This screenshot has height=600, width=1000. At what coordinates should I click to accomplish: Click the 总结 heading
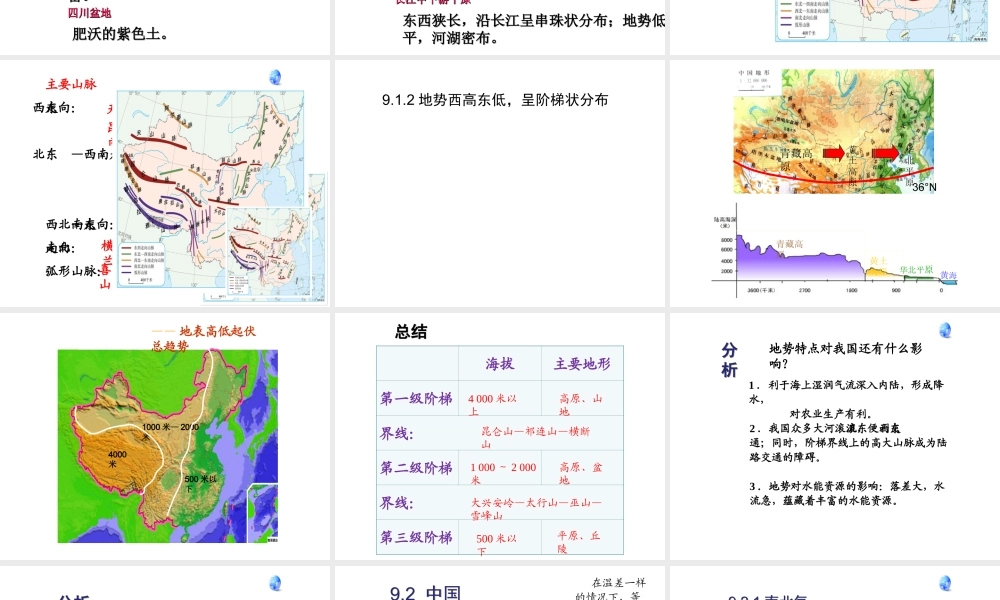(x=411, y=332)
